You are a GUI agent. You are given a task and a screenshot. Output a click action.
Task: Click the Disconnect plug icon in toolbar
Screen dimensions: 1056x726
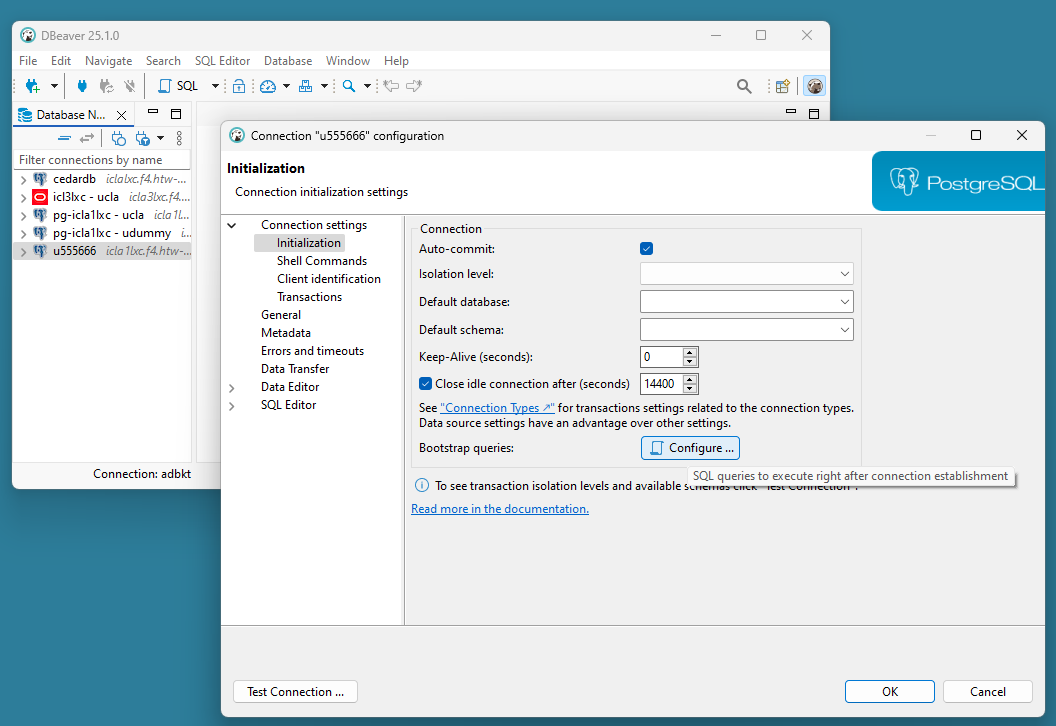[129, 86]
